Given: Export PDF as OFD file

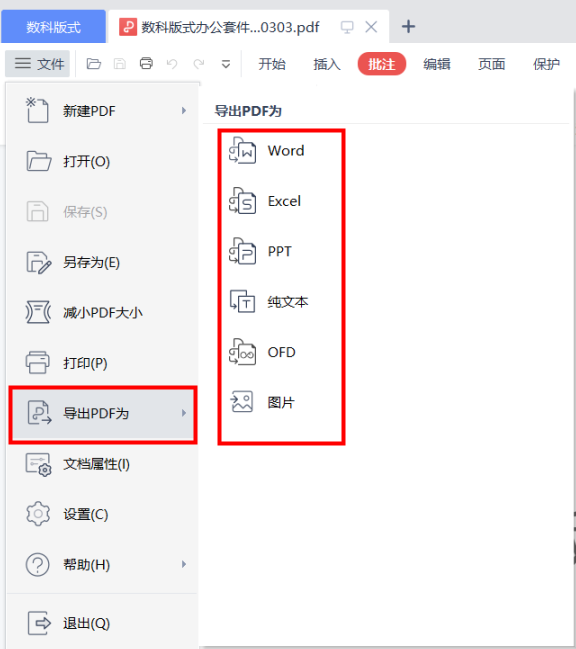Looking at the screenshot, I should [262, 352].
